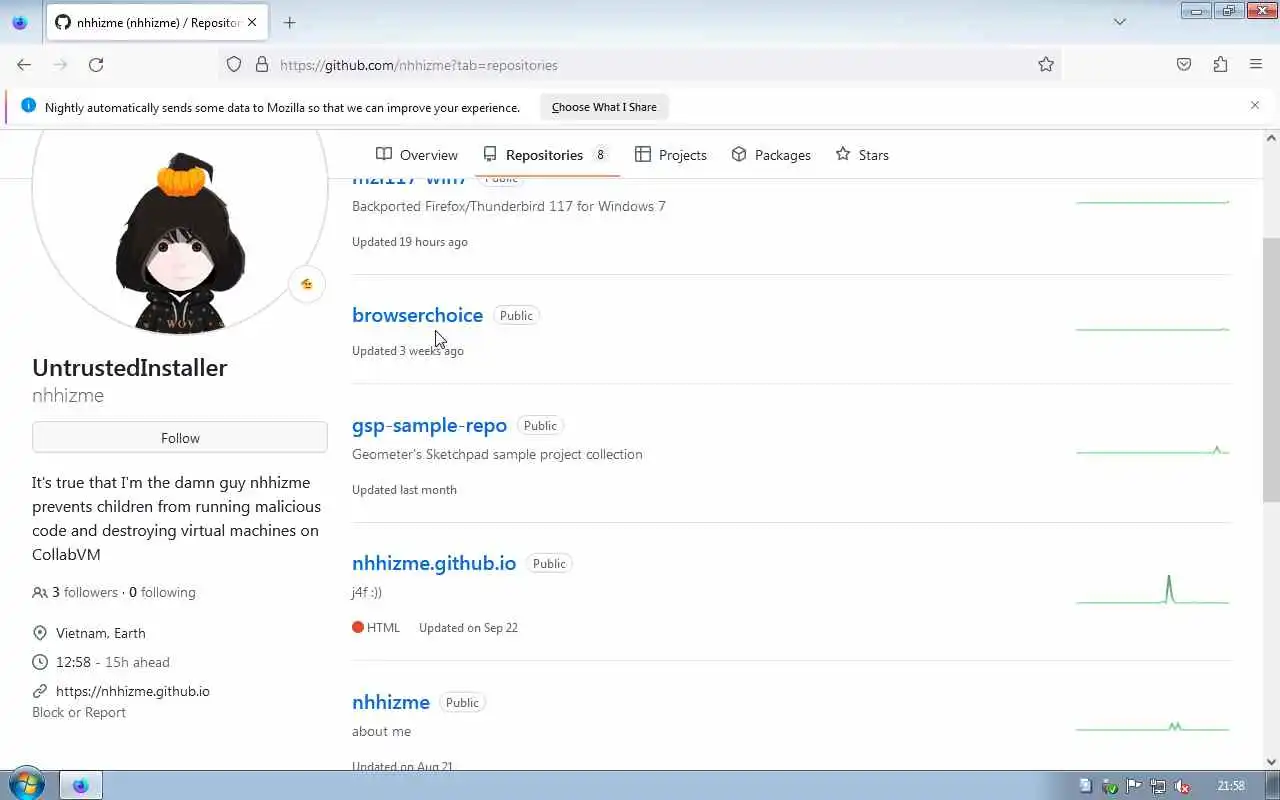
Task: Click 'Updated 3 weeks ago' text
Action: [x=408, y=351]
